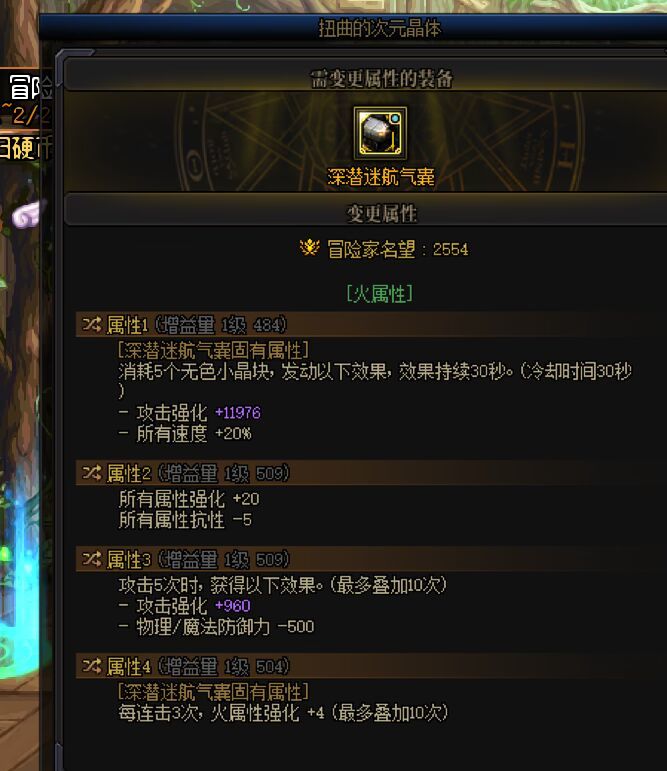The height and width of the screenshot is (771, 667).
Task: Click the shuffle icon beside 属性2
Action: (x=91, y=473)
